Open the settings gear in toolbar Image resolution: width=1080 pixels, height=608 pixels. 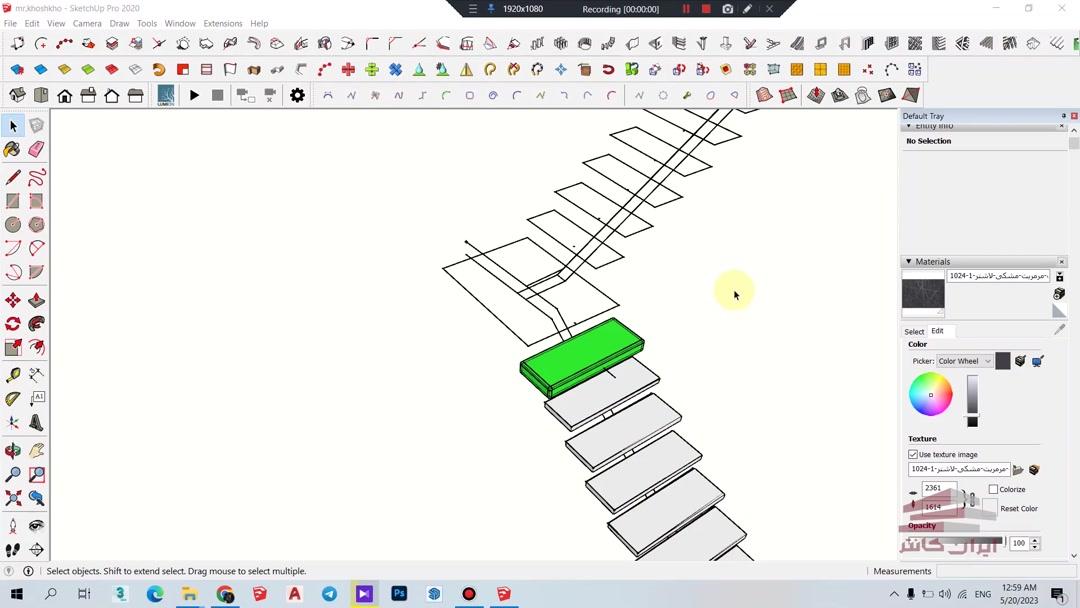(x=297, y=95)
